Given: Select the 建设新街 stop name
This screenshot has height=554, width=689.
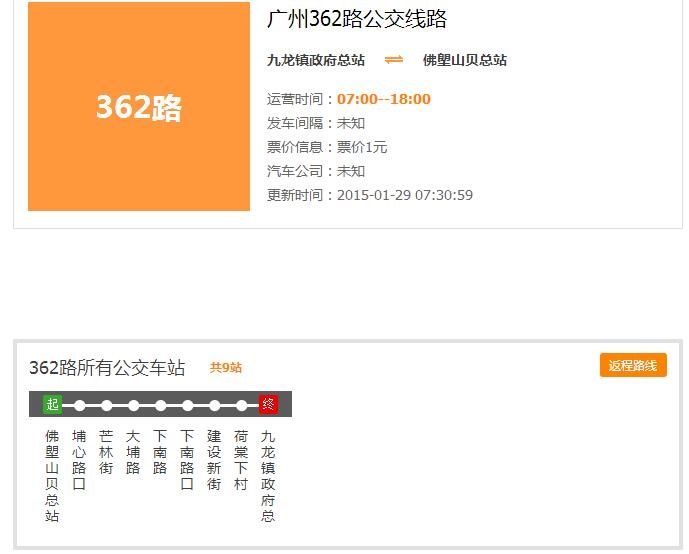Looking at the screenshot, I should (x=214, y=460).
